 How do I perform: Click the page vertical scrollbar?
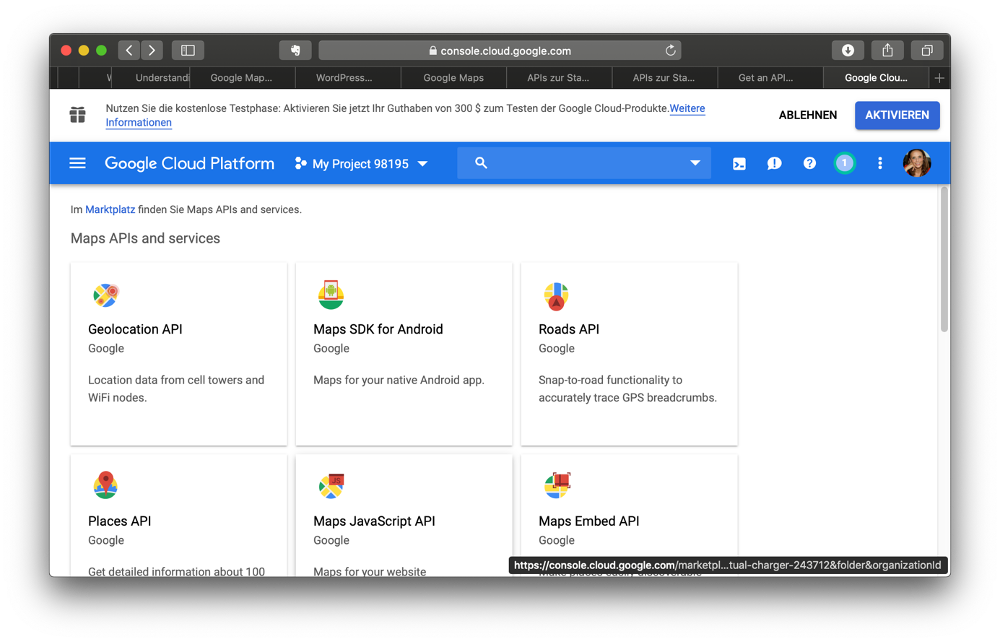(x=944, y=259)
